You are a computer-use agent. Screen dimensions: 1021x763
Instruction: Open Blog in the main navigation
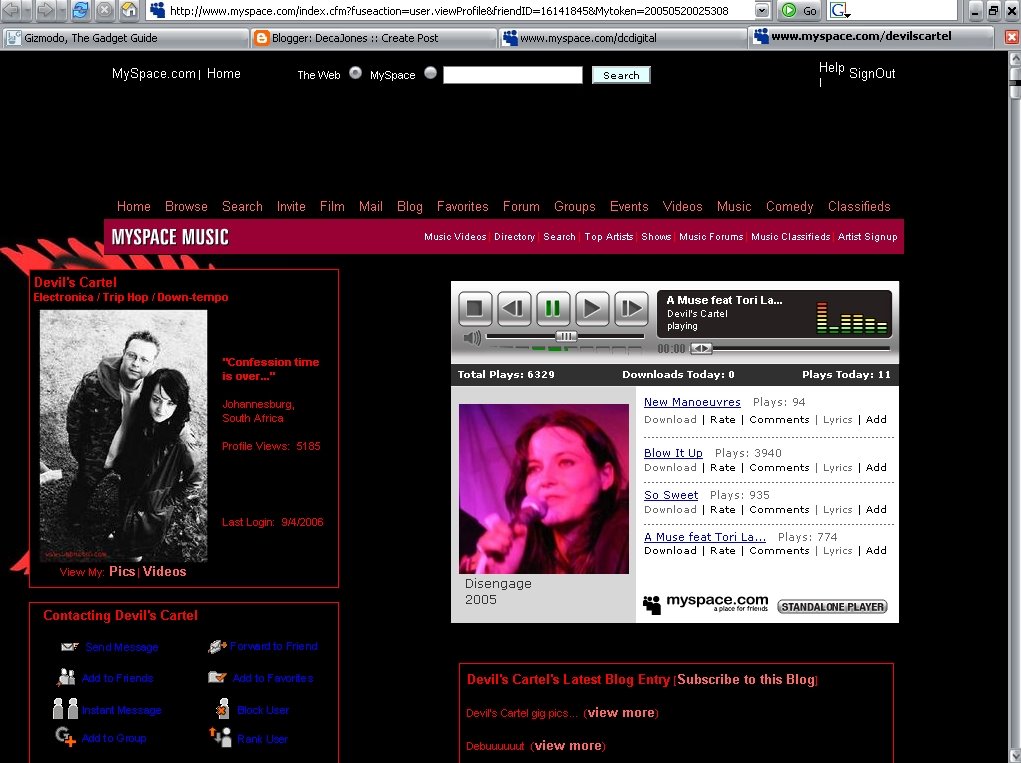[410, 206]
